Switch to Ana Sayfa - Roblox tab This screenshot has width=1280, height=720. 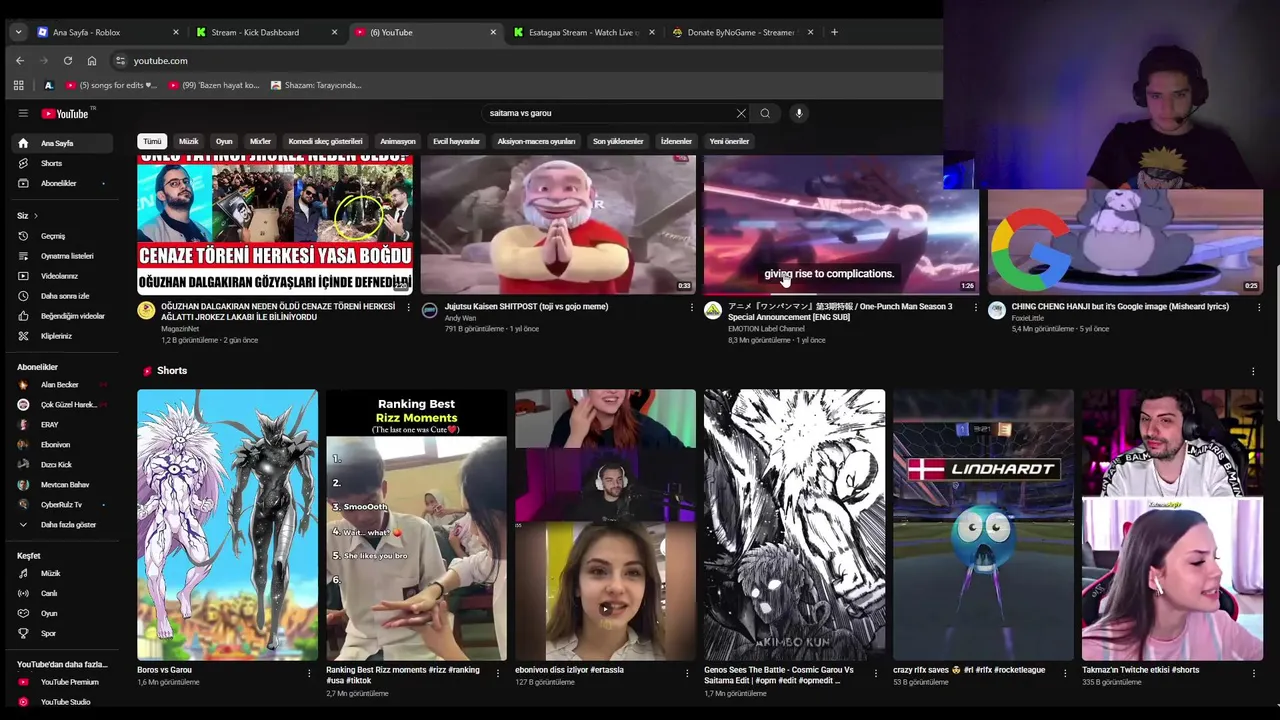click(x=108, y=32)
